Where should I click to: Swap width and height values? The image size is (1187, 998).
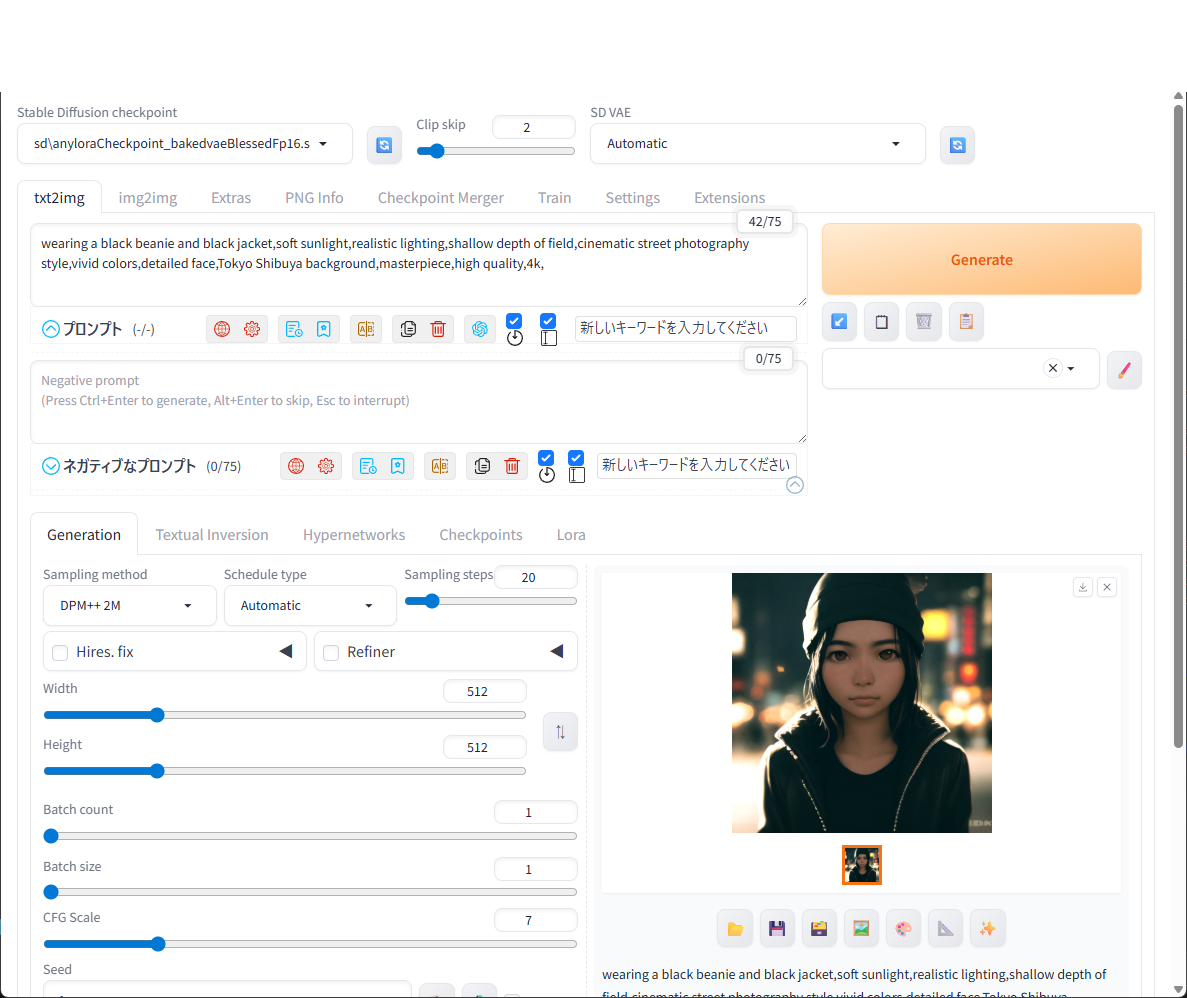[x=560, y=732]
